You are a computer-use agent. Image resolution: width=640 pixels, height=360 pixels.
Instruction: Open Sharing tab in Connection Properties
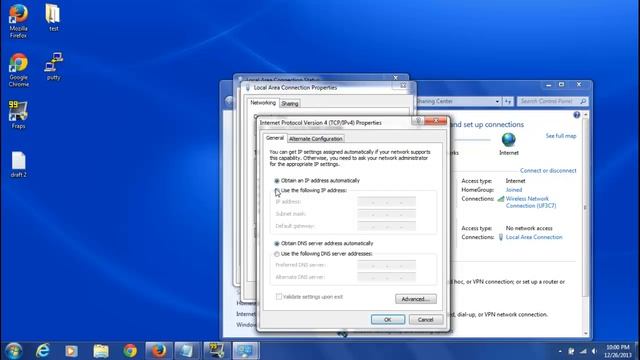(x=290, y=104)
